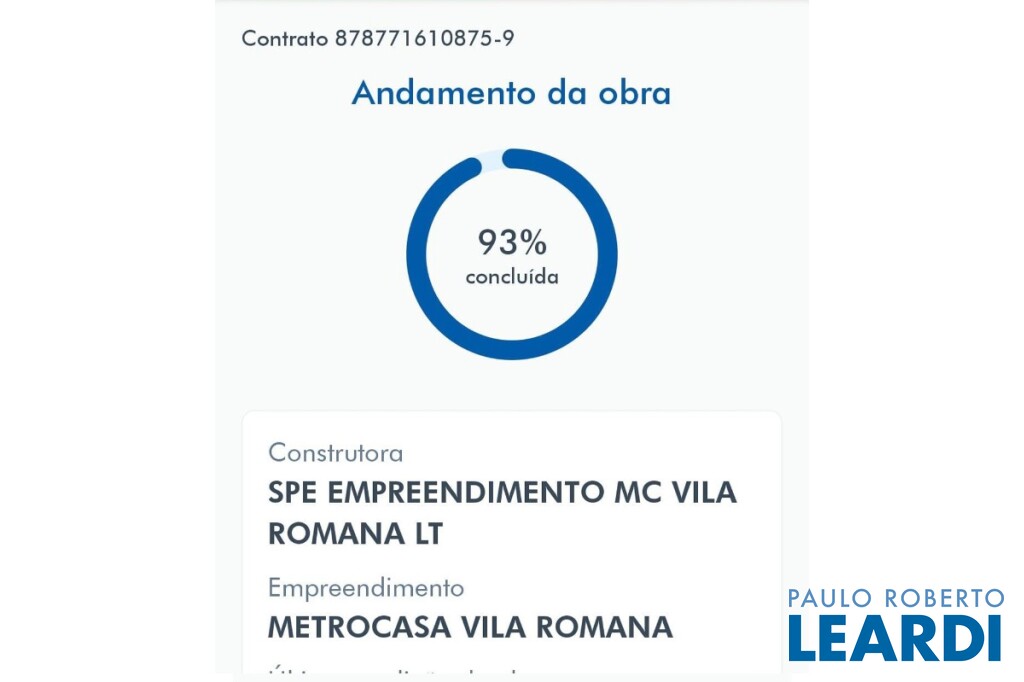Click the 'Empreendimento' field label

366,587
